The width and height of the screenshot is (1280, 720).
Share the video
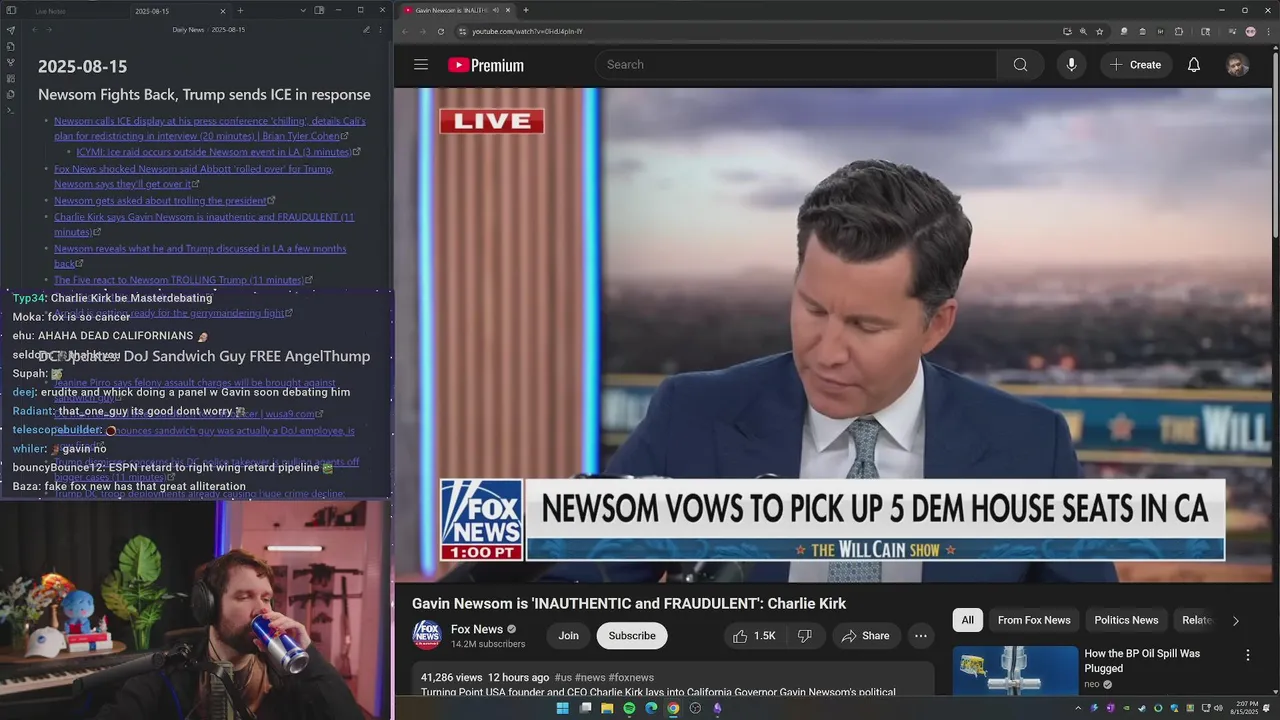click(866, 636)
